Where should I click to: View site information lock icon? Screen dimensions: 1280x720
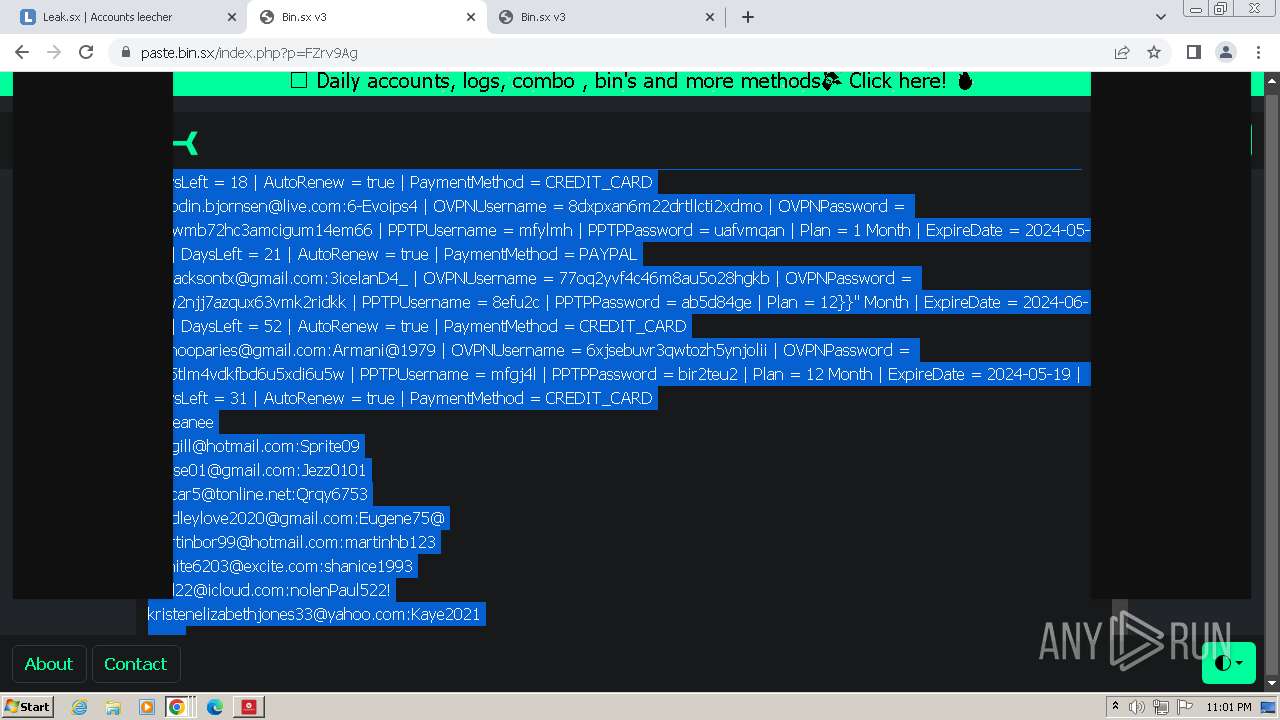(125, 52)
